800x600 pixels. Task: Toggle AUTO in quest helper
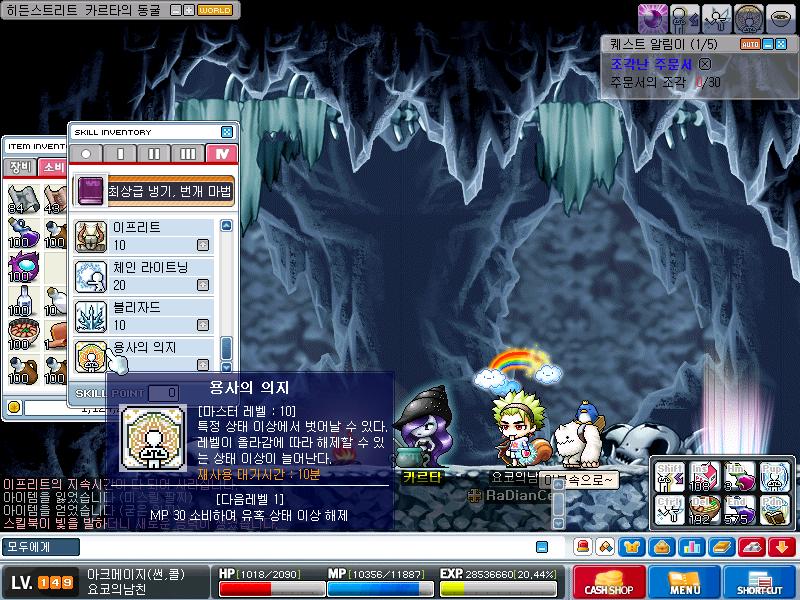tap(750, 44)
